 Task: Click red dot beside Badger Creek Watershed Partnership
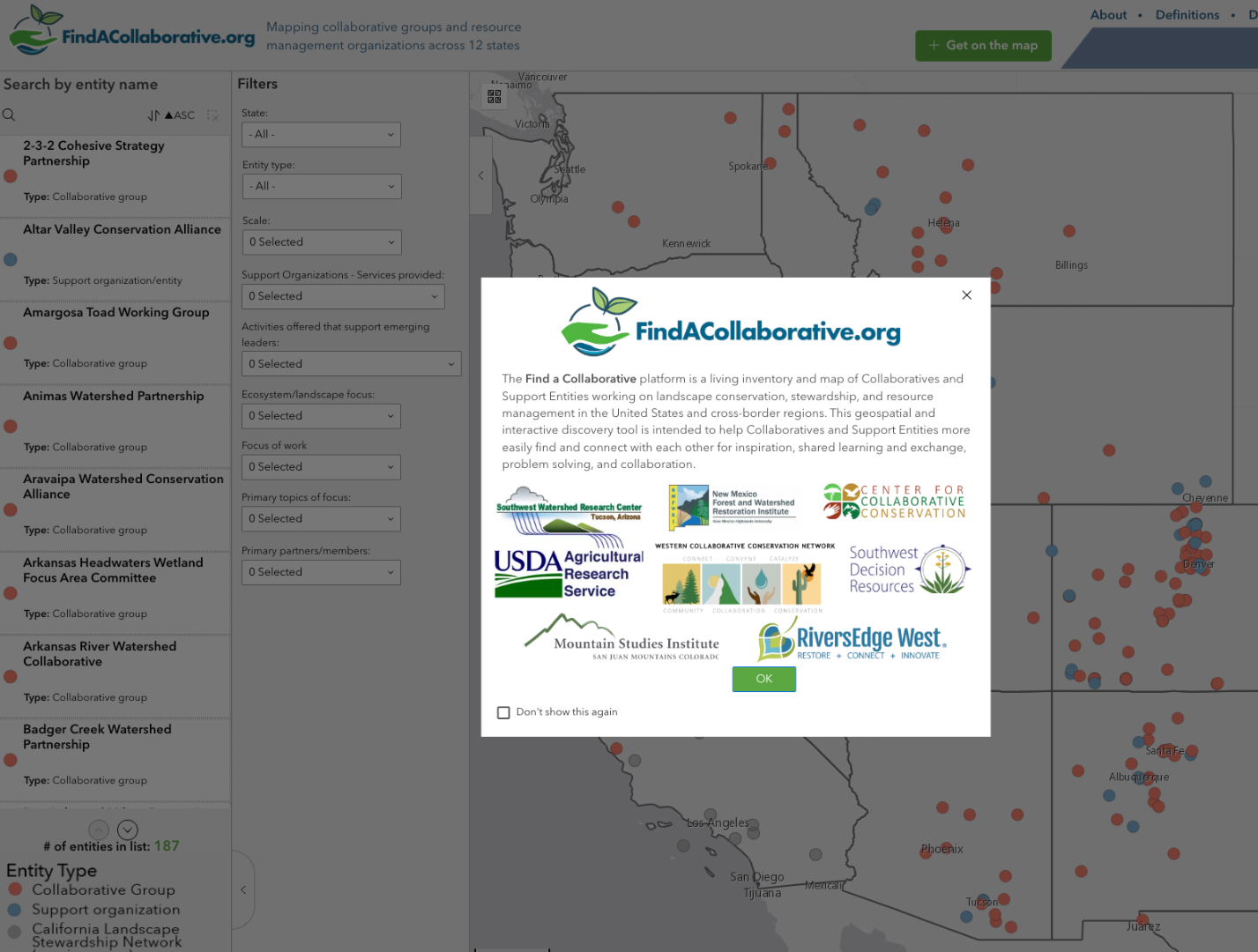pos(11,760)
